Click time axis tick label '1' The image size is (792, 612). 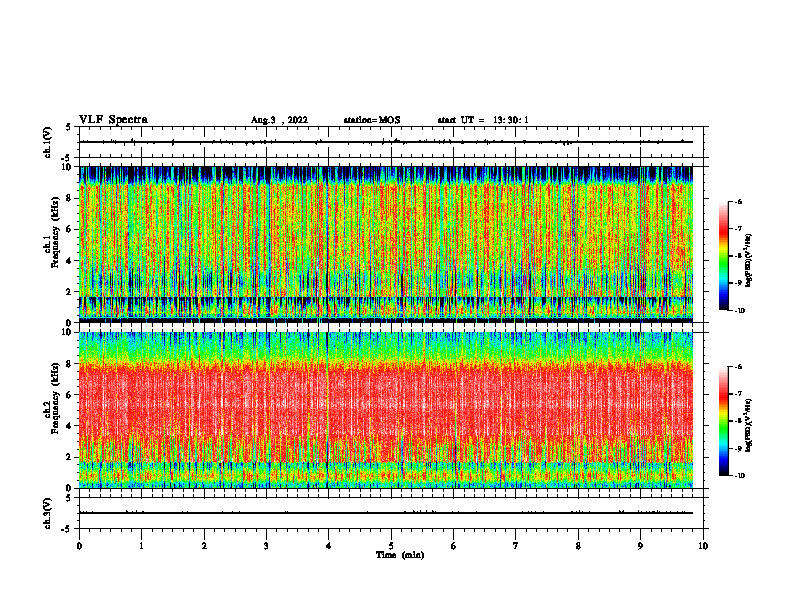pos(141,546)
